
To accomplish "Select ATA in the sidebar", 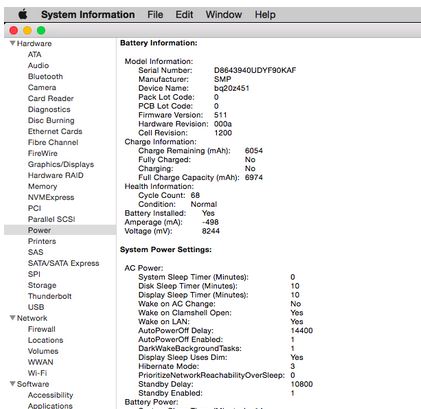I will [x=35, y=54].
